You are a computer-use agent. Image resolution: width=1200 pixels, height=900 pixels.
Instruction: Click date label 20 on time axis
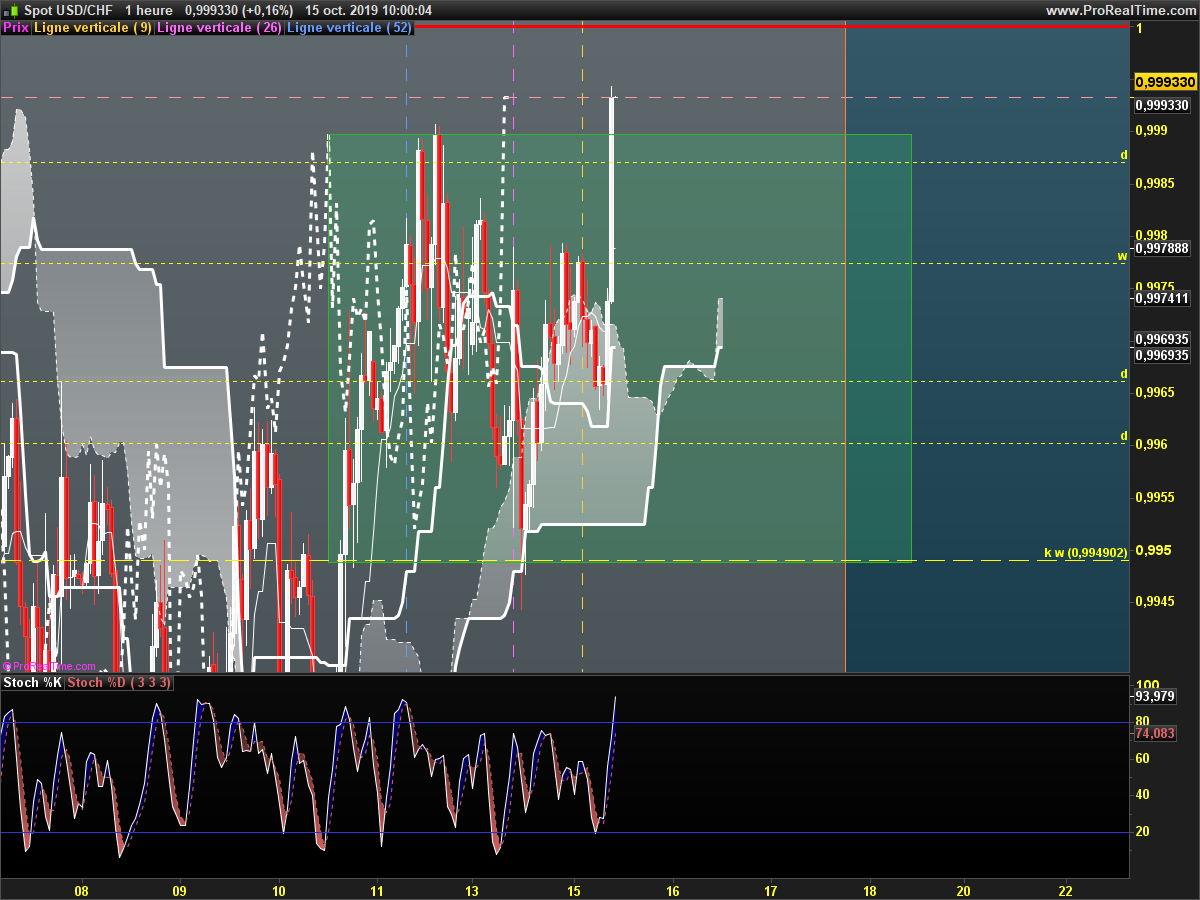point(964,890)
